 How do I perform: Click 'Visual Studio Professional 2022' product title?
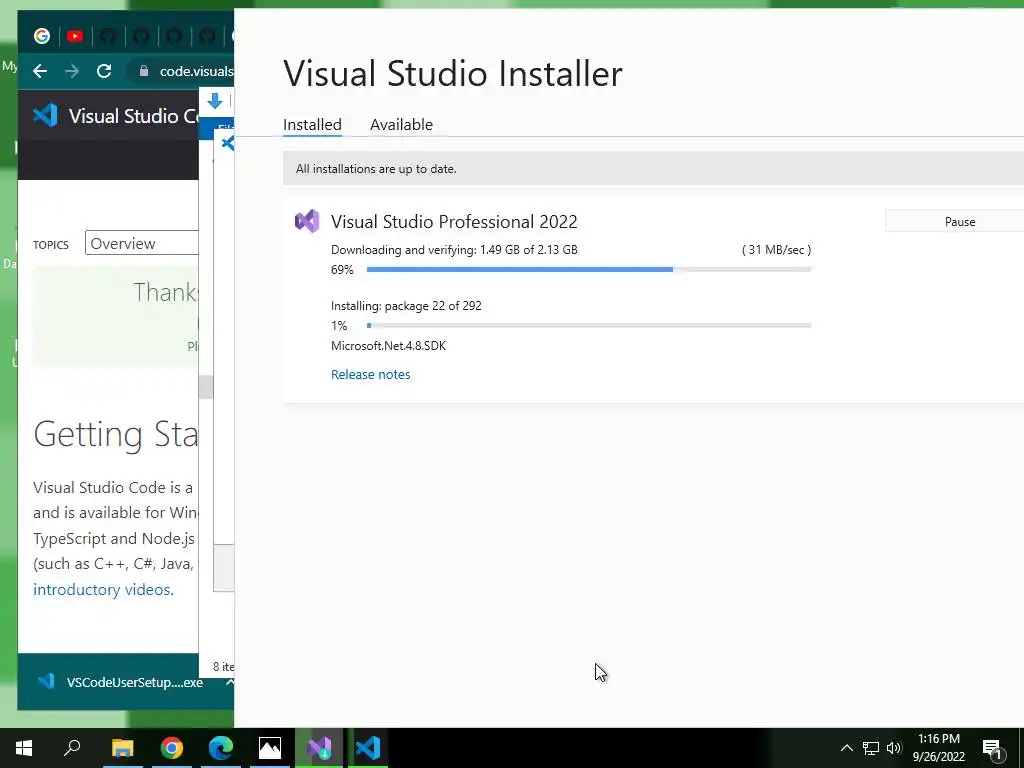[x=454, y=221]
